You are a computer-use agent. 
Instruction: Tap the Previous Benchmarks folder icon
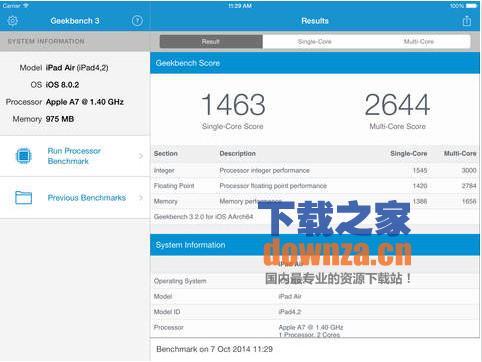[x=24, y=197]
